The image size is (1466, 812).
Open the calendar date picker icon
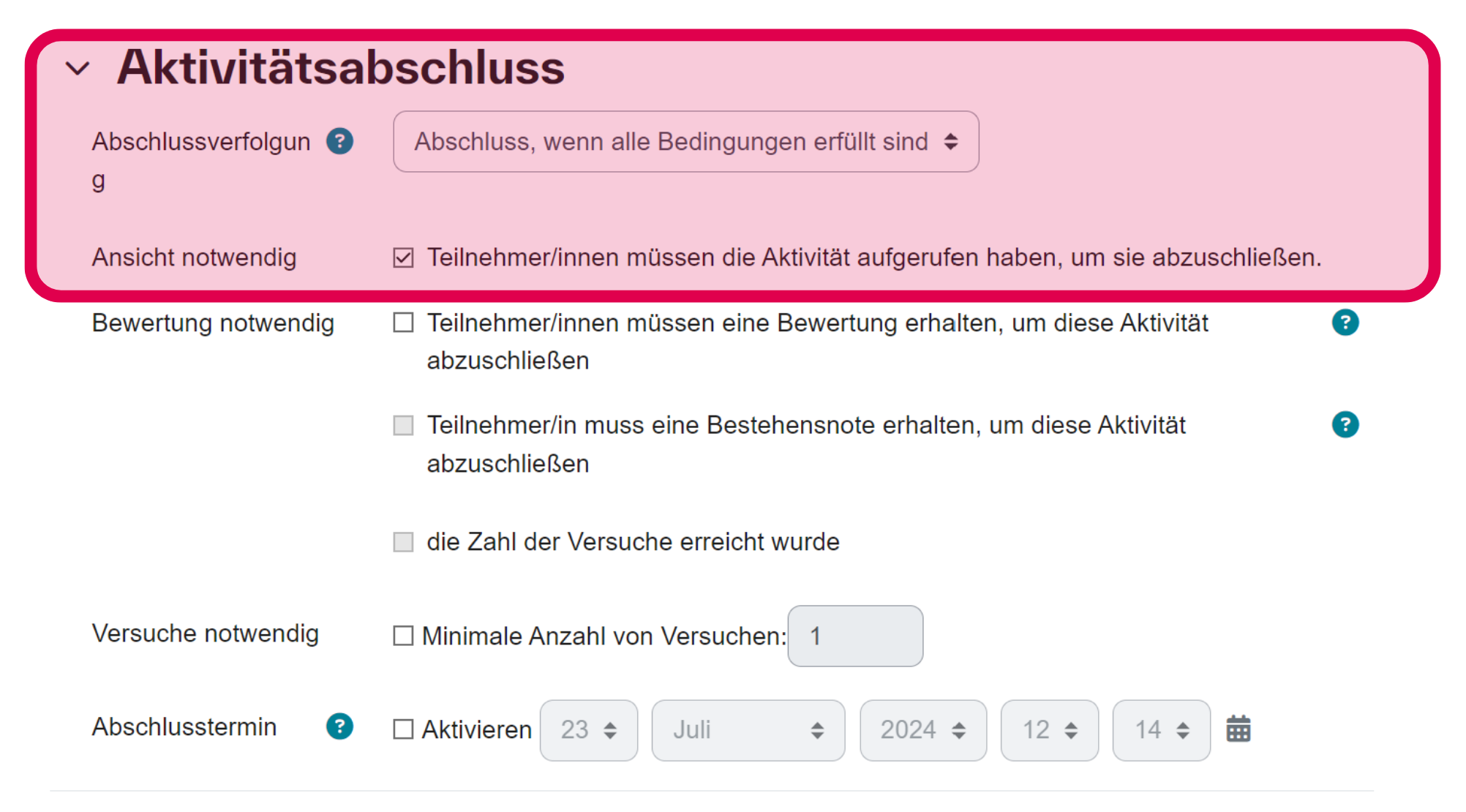[x=1238, y=729]
